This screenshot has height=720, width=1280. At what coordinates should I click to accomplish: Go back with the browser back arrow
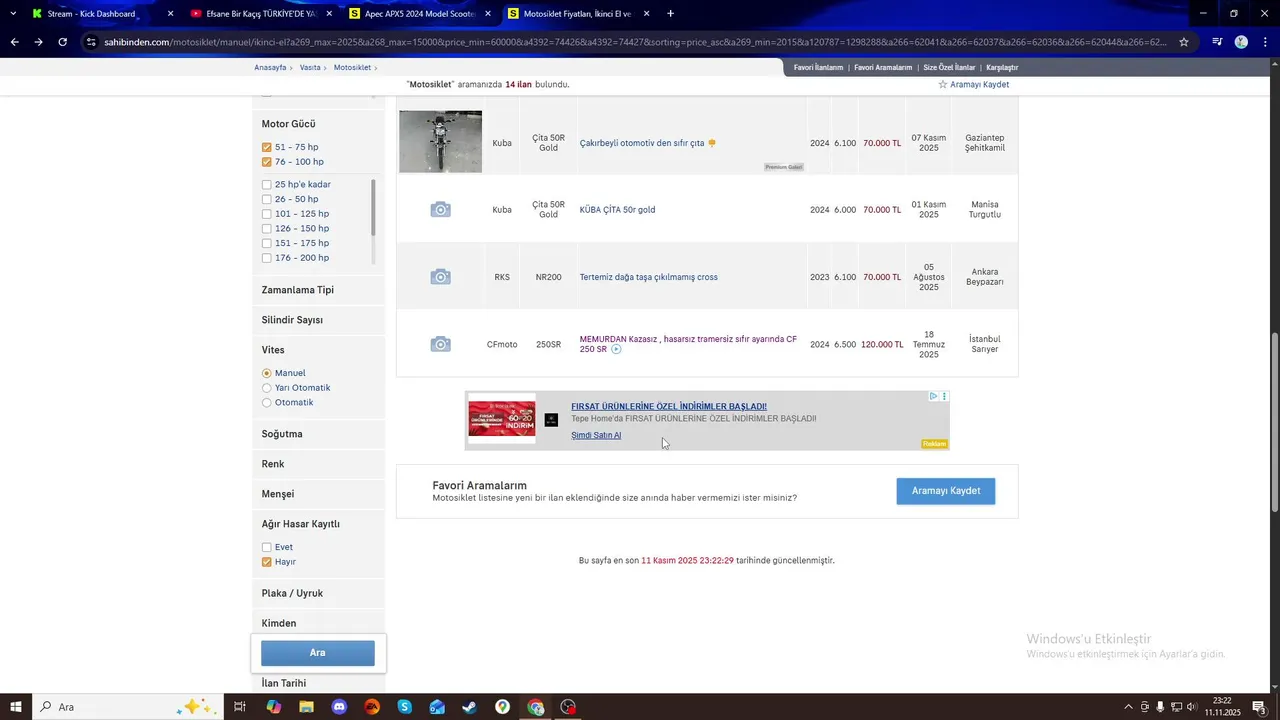pyautogui.click(x=14, y=42)
